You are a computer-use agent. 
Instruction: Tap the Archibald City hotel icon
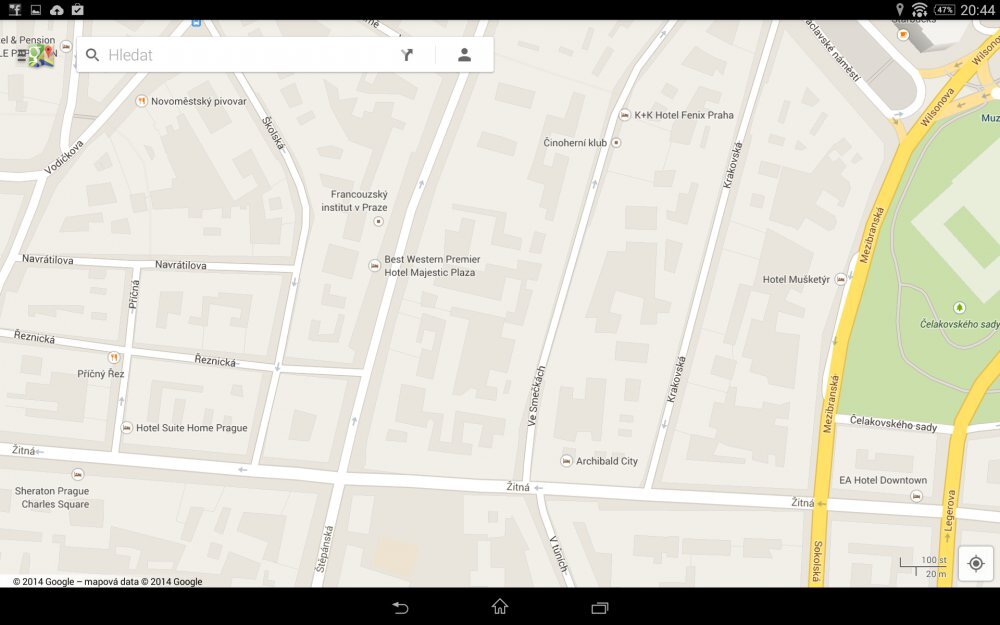pyautogui.click(x=564, y=461)
